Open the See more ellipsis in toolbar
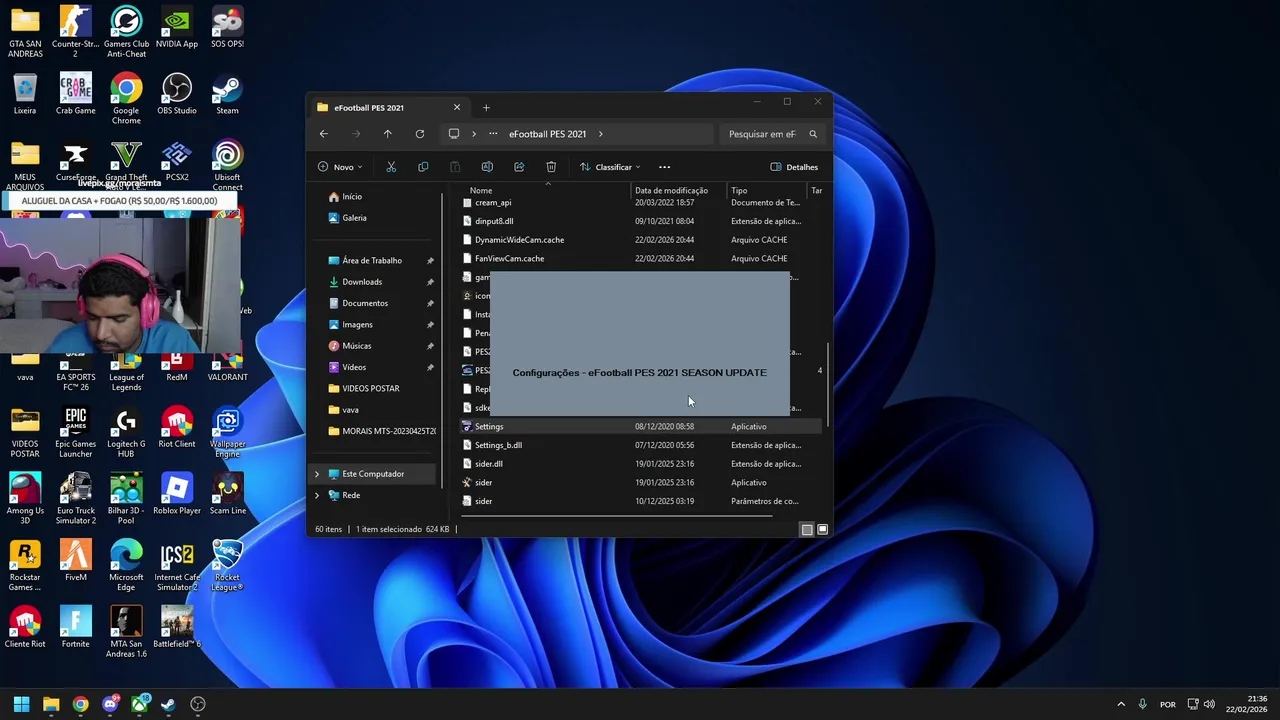Viewport: 1280px width, 720px height. 664,167
